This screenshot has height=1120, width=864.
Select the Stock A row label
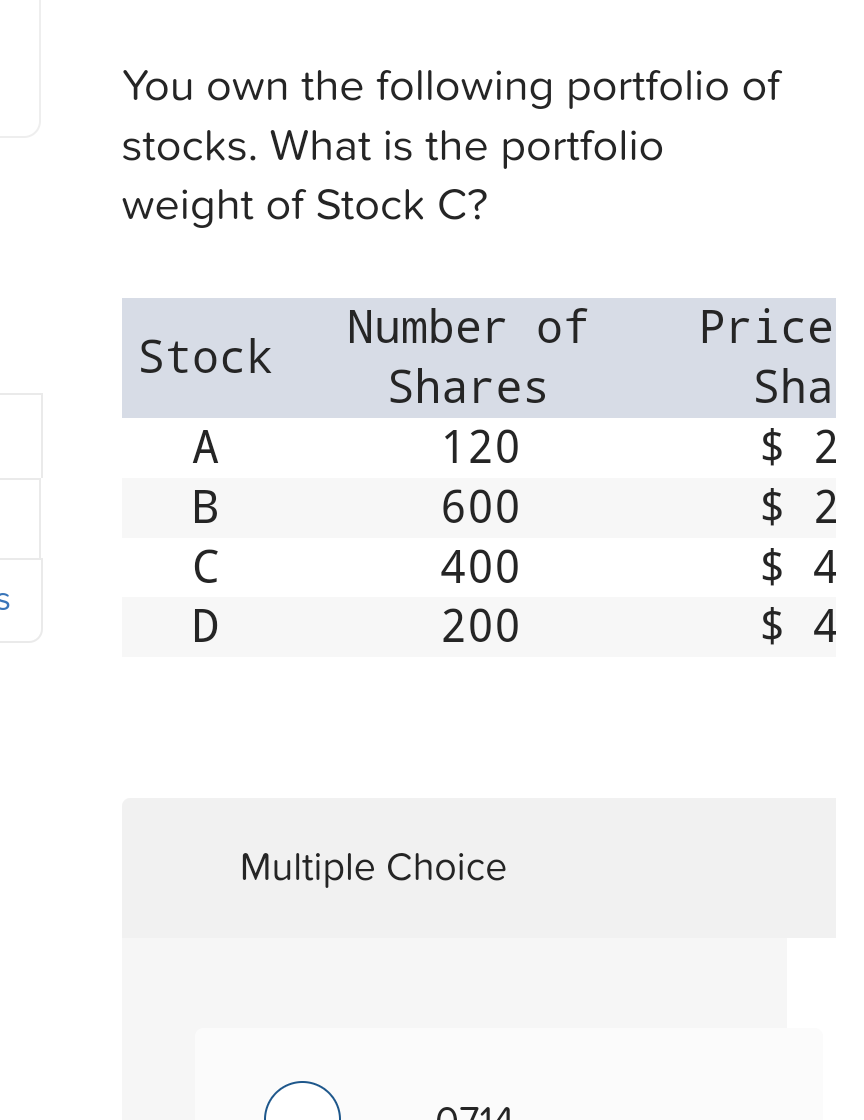205,448
